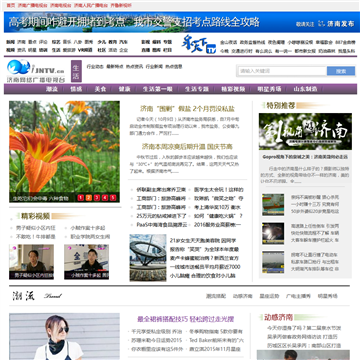Viewport: 360px width, 360px height.
Task: Click the blue 搜索 search button
Action: click(341, 71)
